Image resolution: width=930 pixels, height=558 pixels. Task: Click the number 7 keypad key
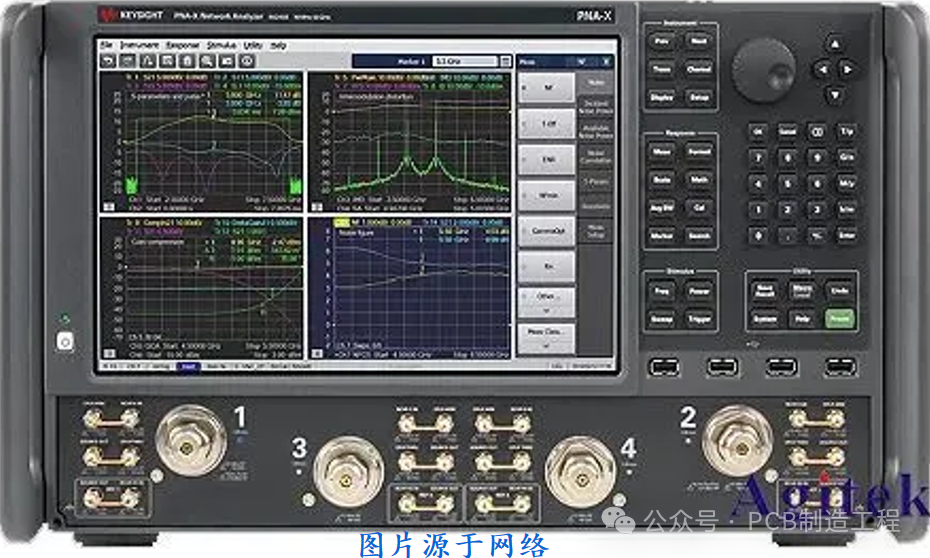[x=757, y=158]
